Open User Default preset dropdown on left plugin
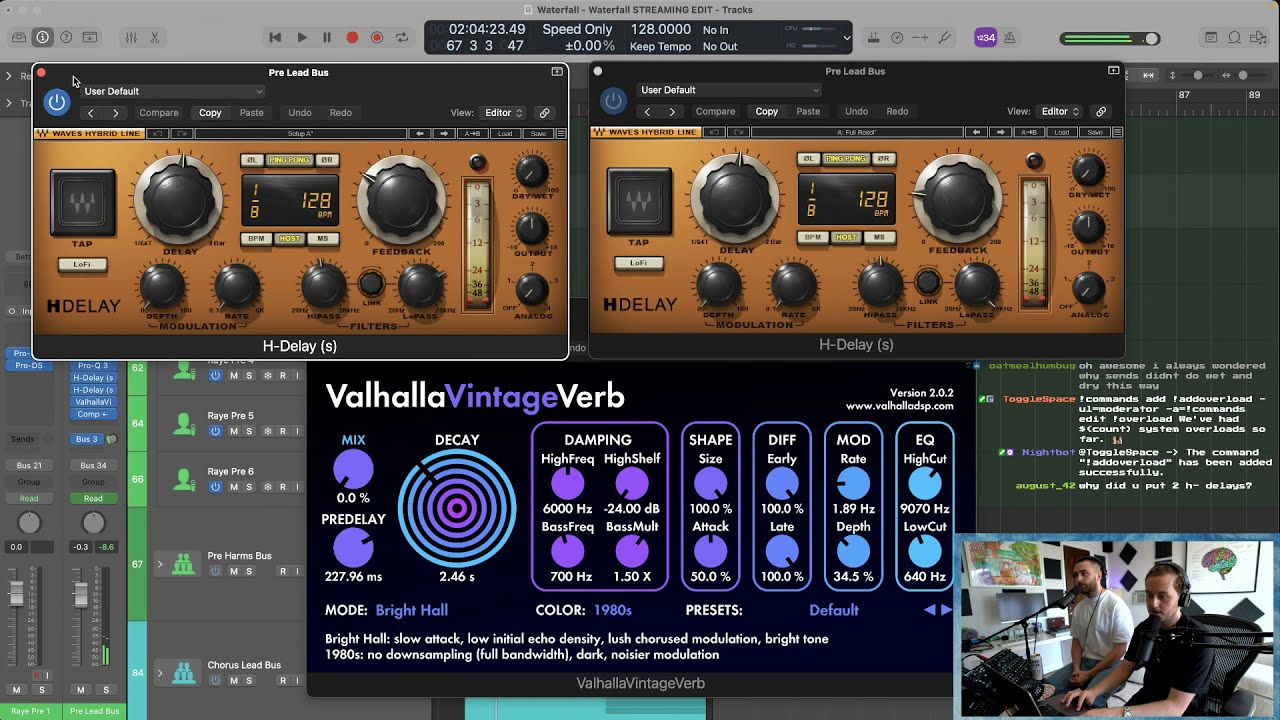1280x720 pixels. coord(173,91)
